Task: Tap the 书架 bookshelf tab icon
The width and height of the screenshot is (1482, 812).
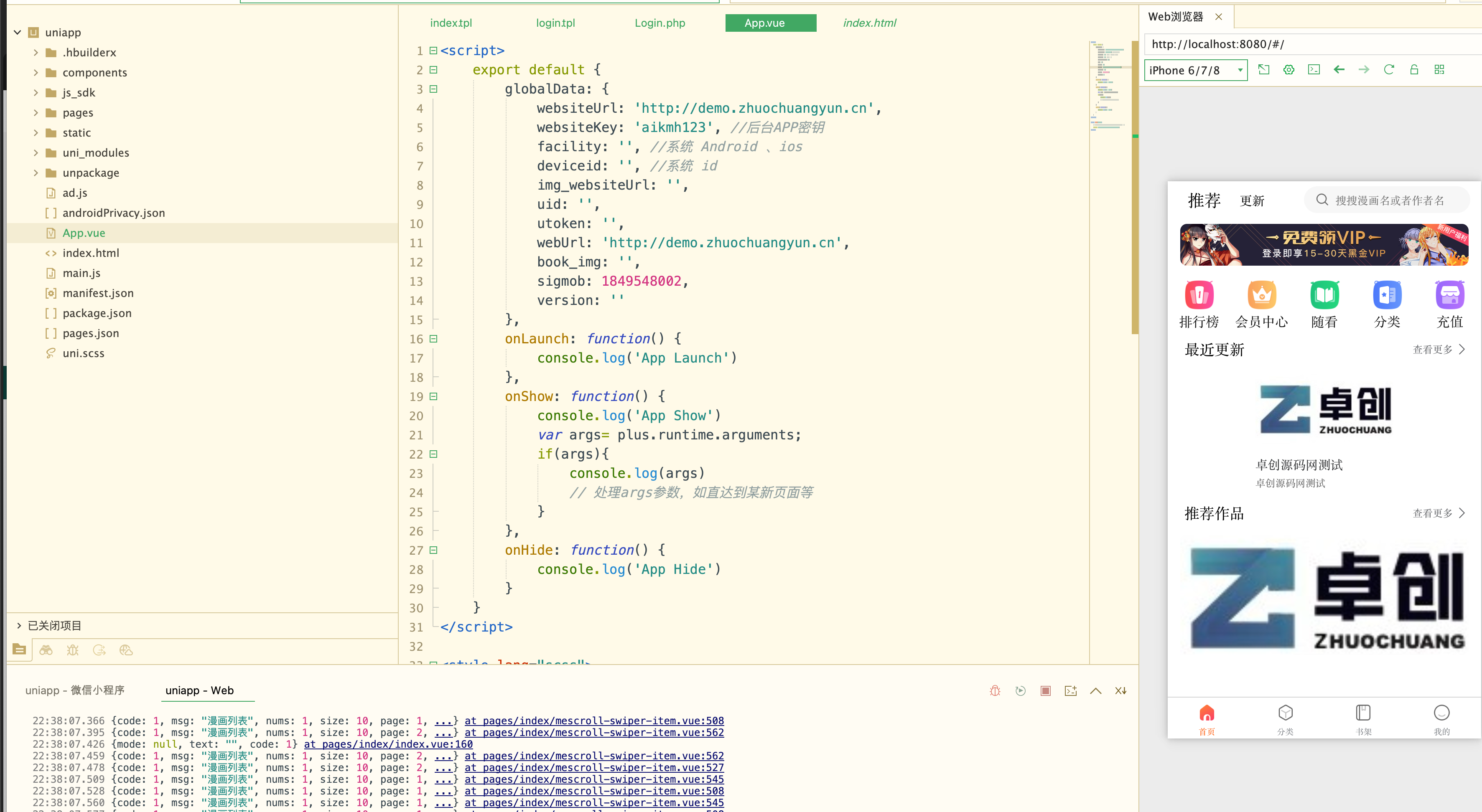Action: pos(1363,713)
